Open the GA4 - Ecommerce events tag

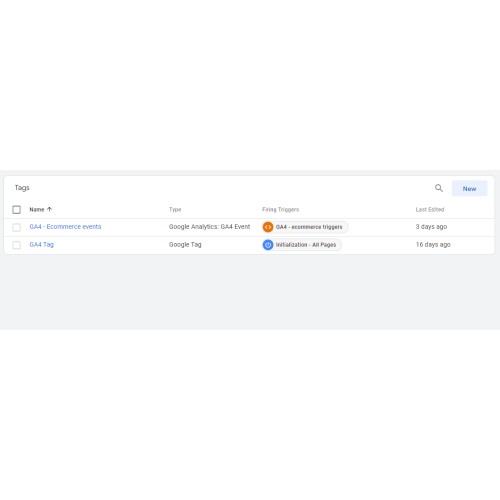pos(65,227)
